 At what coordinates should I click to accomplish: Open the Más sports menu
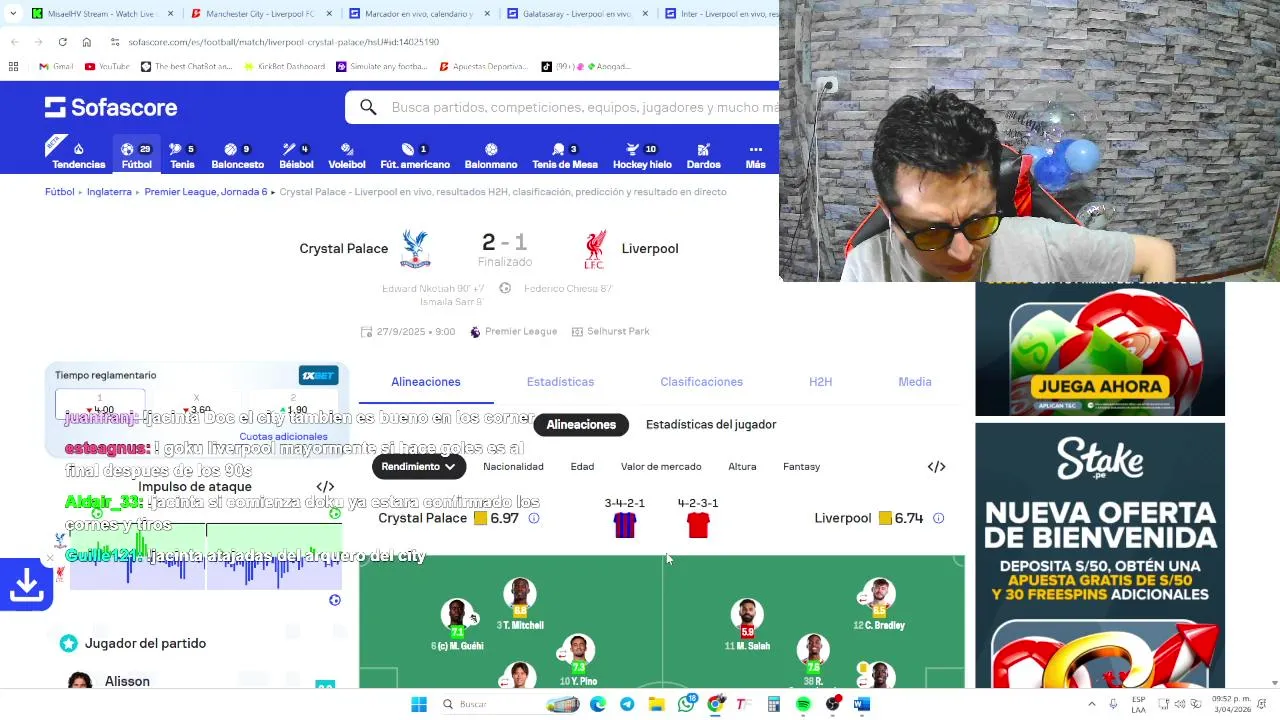coord(755,155)
